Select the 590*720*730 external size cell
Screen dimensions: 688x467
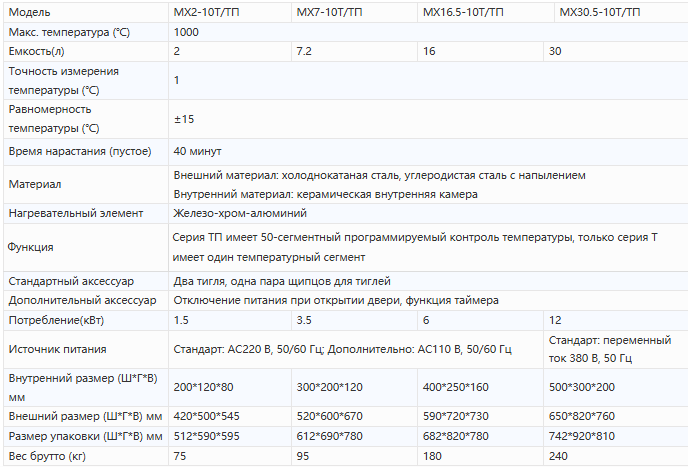coord(456,416)
